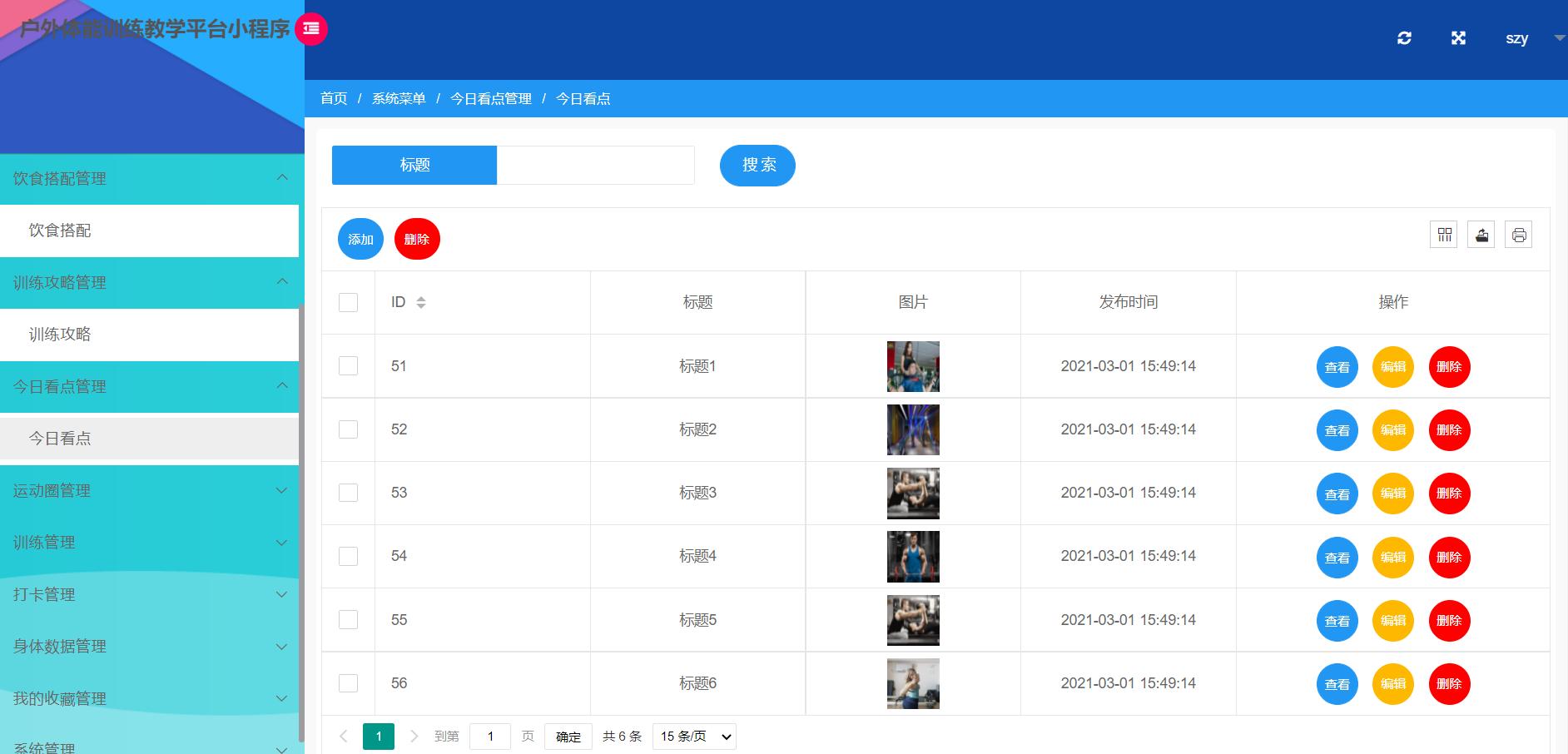Open the 15 条/页 page size selector

[693, 736]
